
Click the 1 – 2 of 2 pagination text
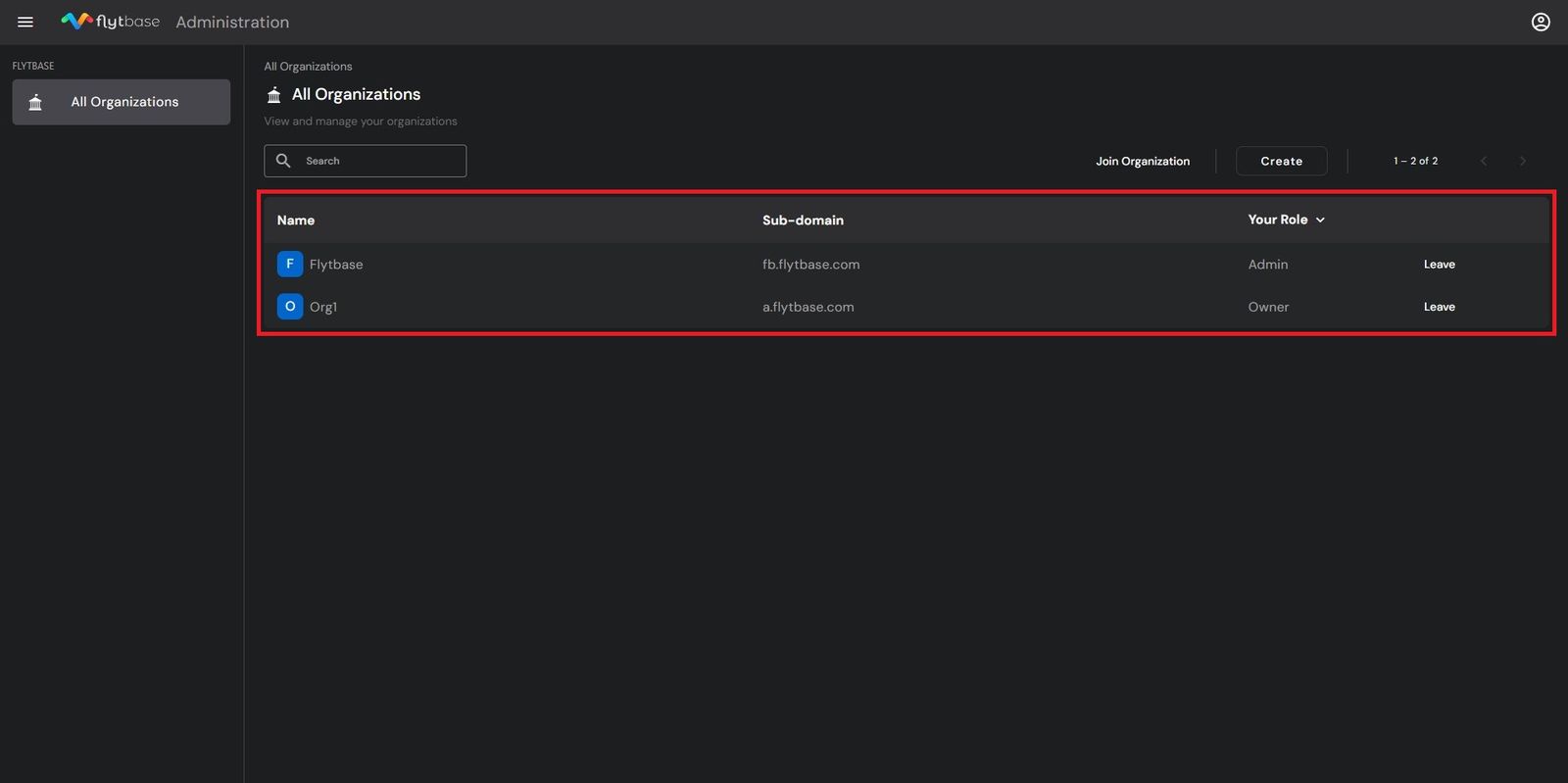click(x=1416, y=161)
